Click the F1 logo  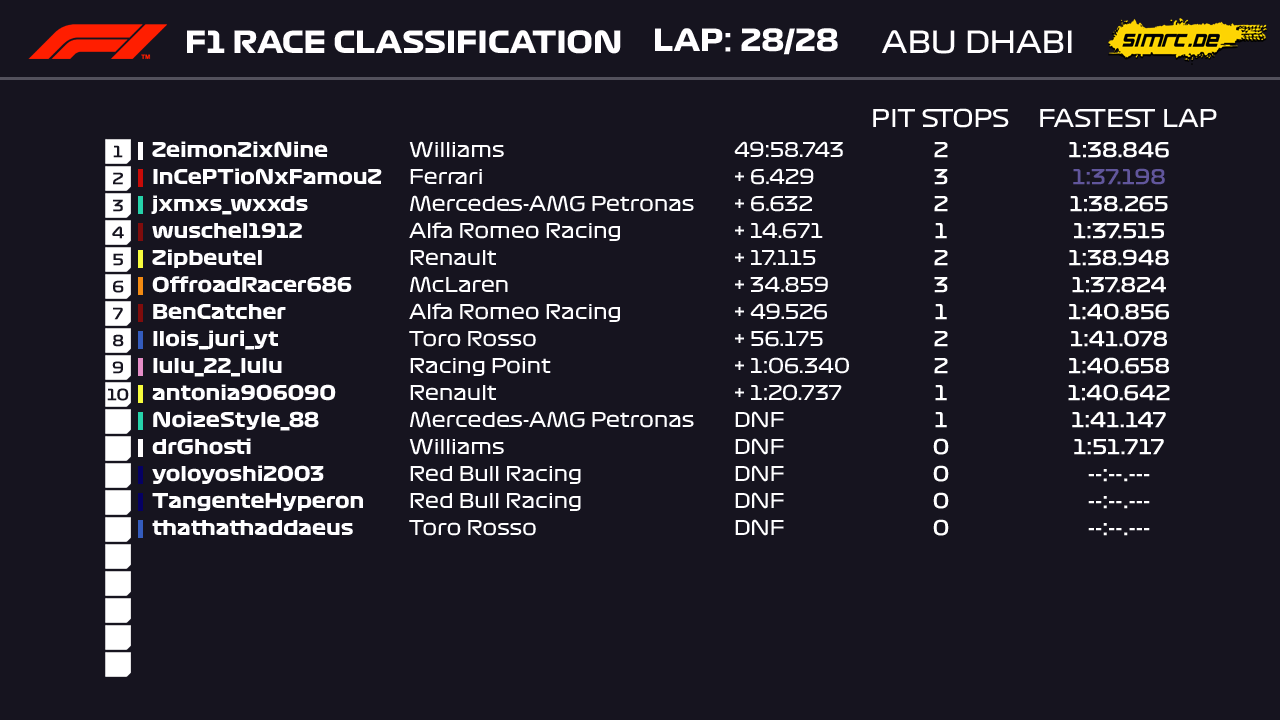tap(97, 42)
